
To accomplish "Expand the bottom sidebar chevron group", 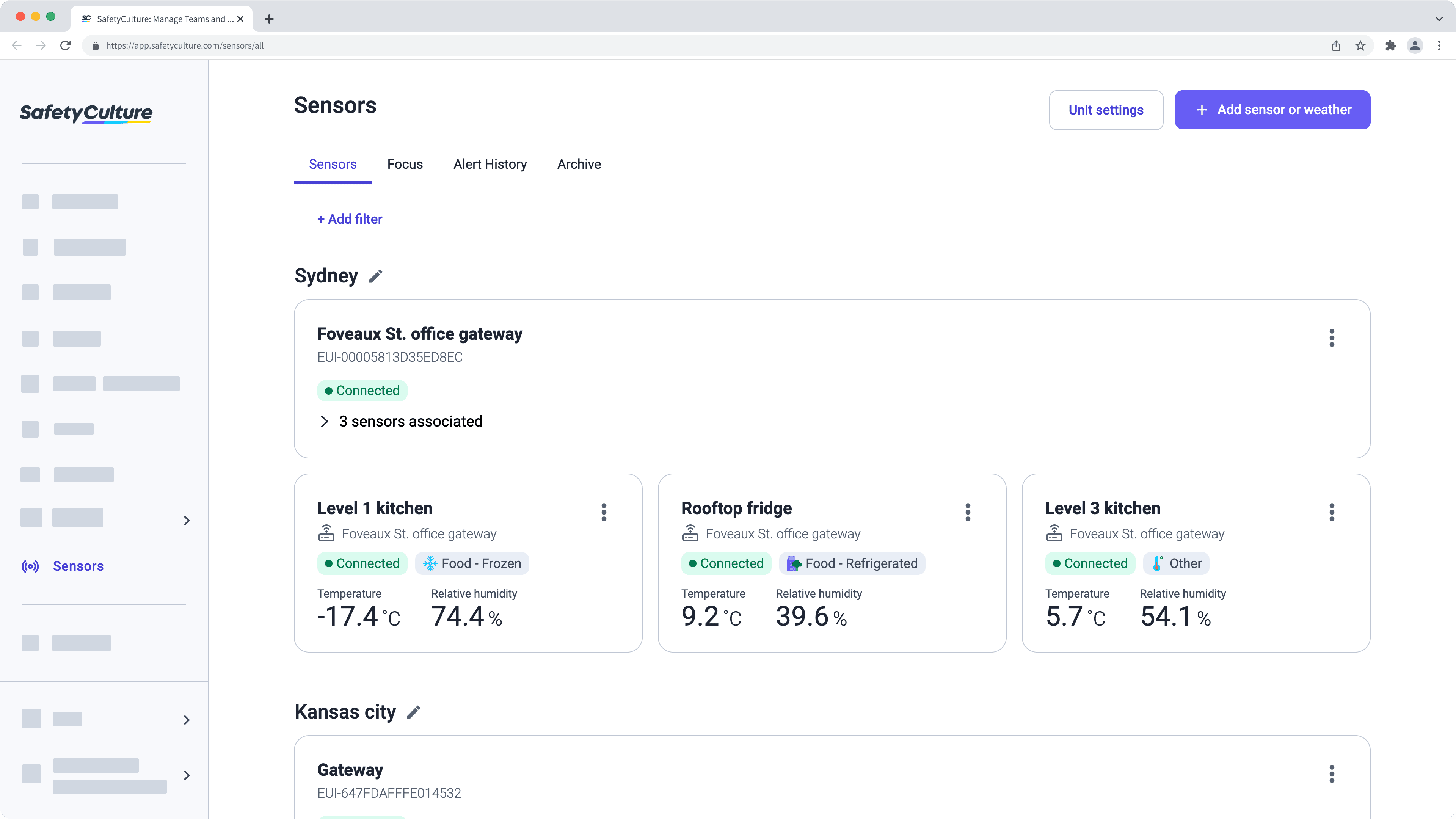I will tap(186, 775).
